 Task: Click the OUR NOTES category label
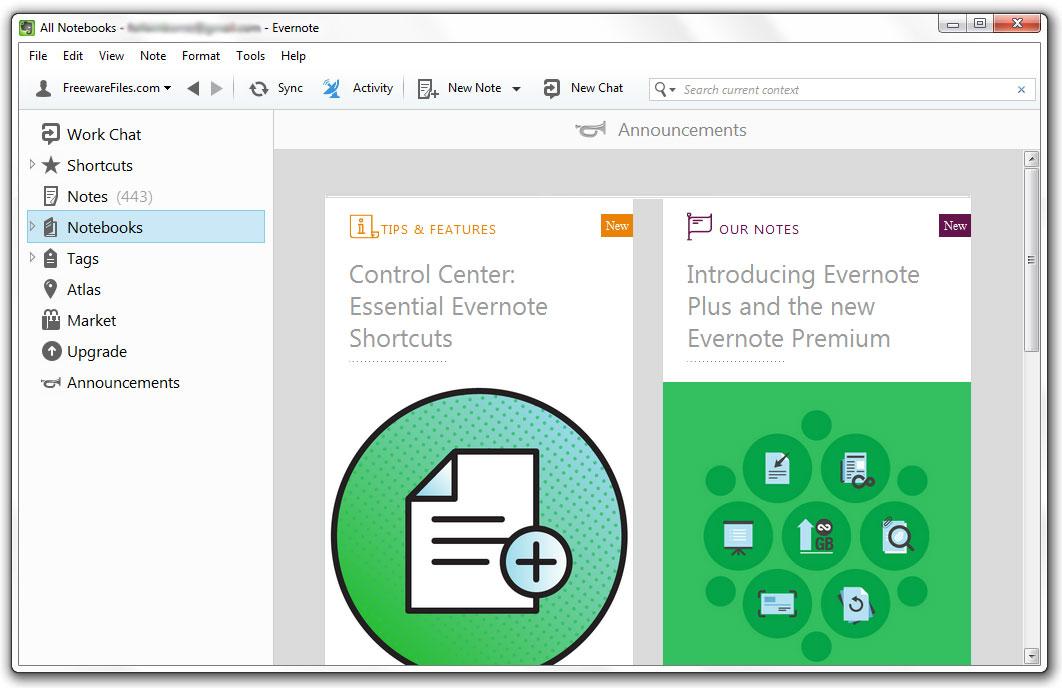click(759, 230)
